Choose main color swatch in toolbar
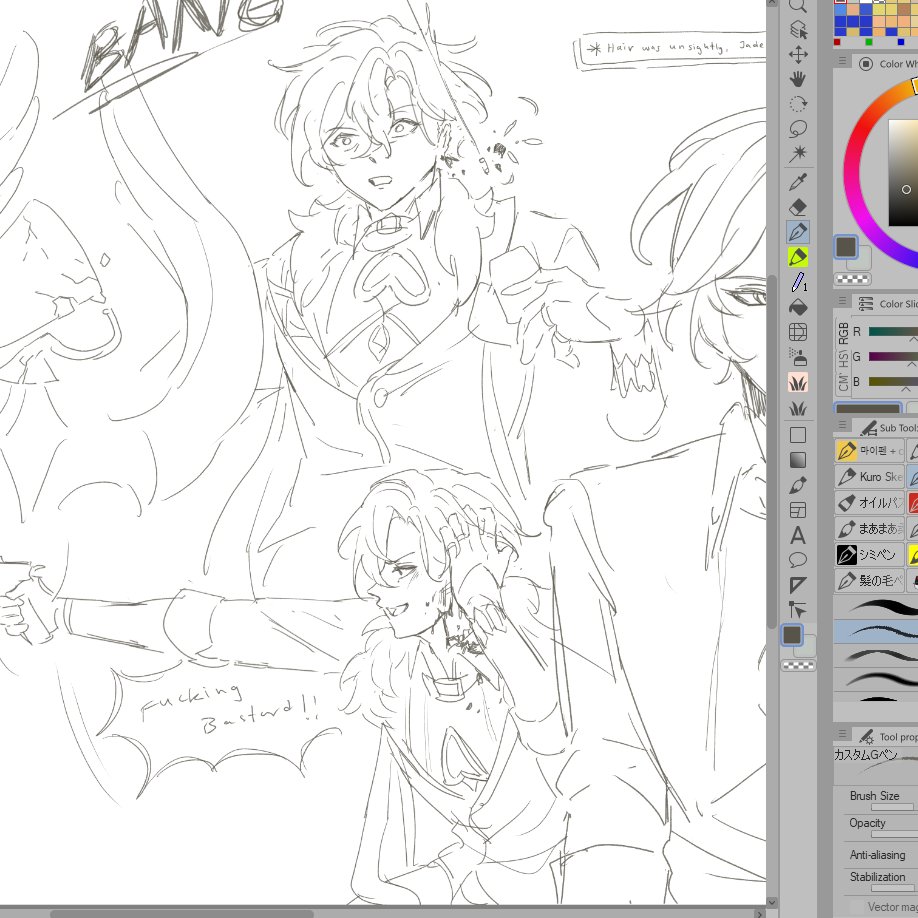The width and height of the screenshot is (918, 918). point(792,635)
